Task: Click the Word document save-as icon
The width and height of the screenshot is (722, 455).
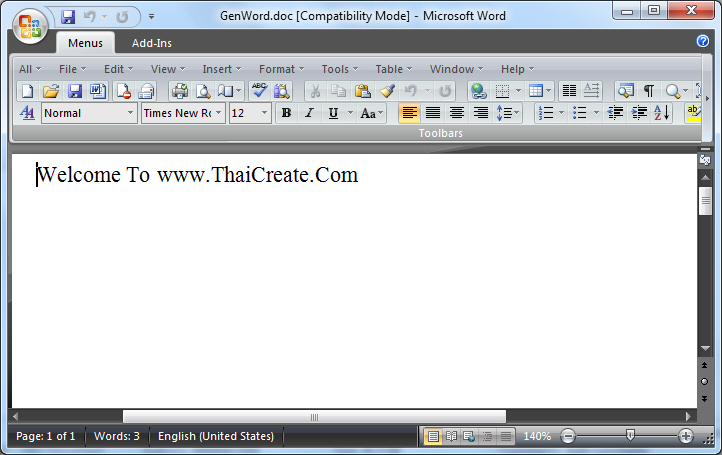Action: point(98,91)
